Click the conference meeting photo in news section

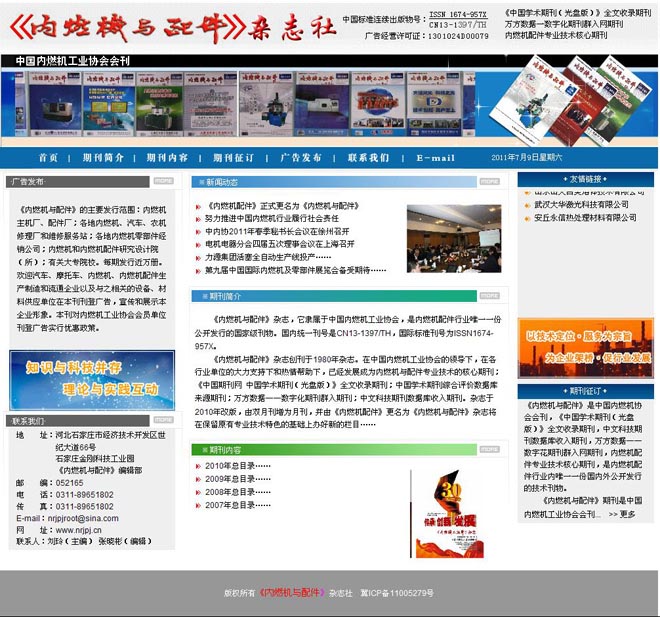tap(454, 239)
